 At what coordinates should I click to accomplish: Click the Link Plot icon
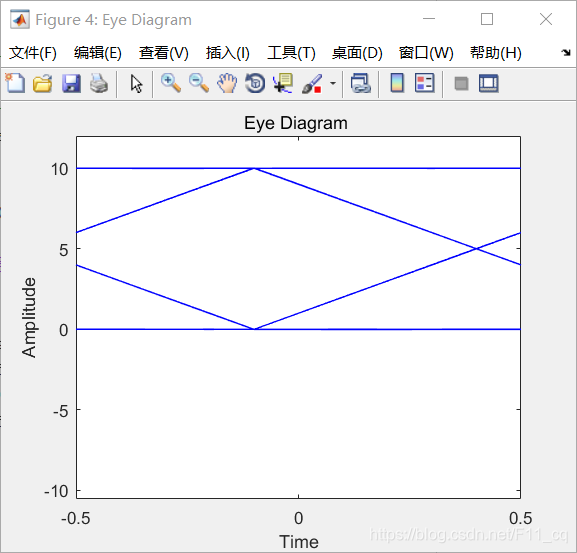pyautogui.click(x=361, y=83)
